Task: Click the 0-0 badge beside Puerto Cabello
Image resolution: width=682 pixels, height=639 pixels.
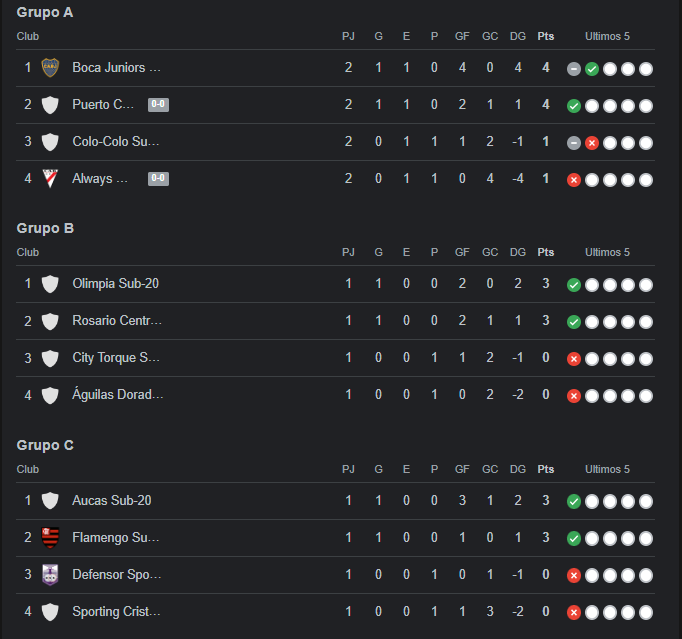Action: (158, 104)
